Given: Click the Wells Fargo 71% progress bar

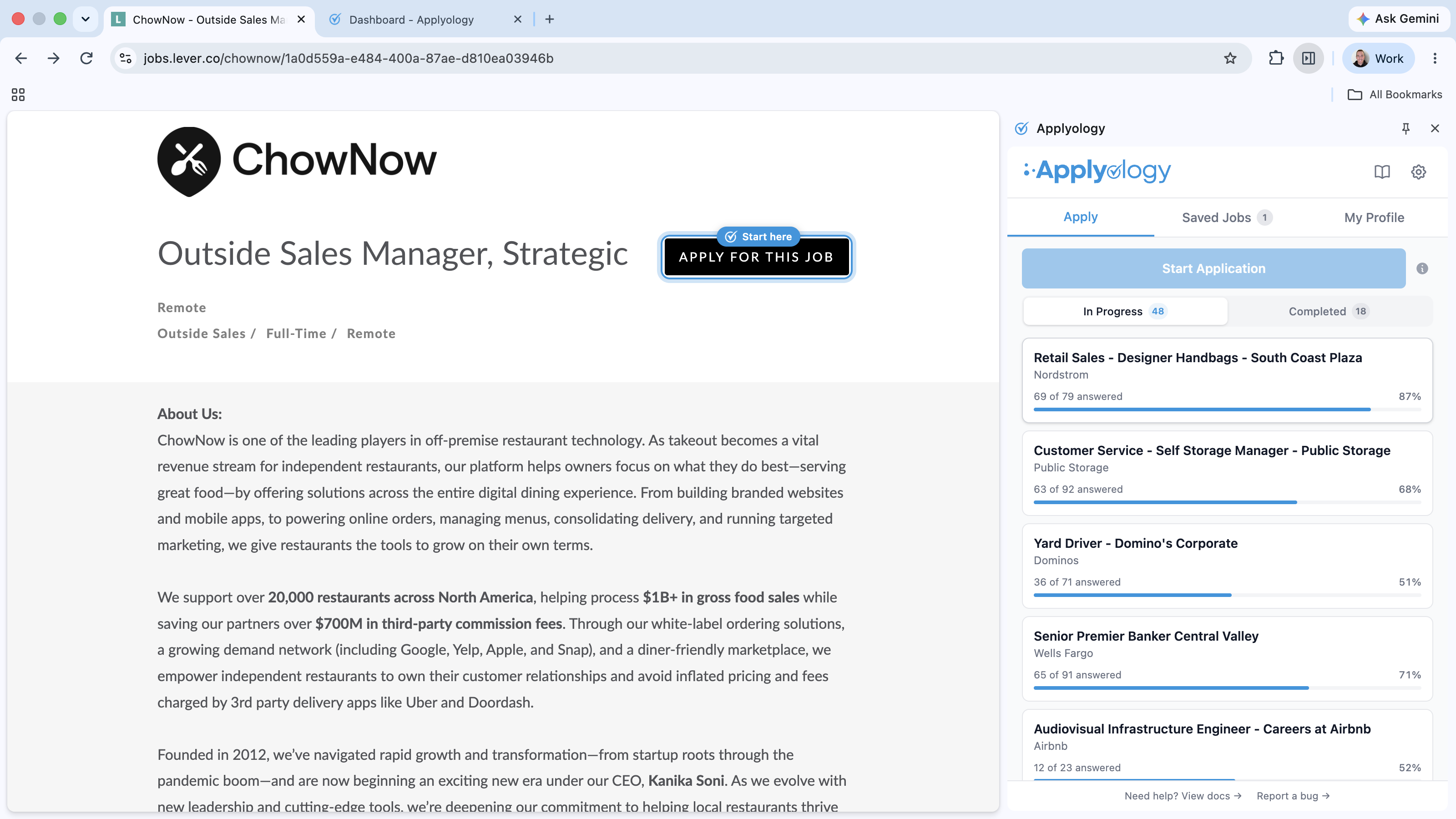Looking at the screenshot, I should pyautogui.click(x=1227, y=688).
